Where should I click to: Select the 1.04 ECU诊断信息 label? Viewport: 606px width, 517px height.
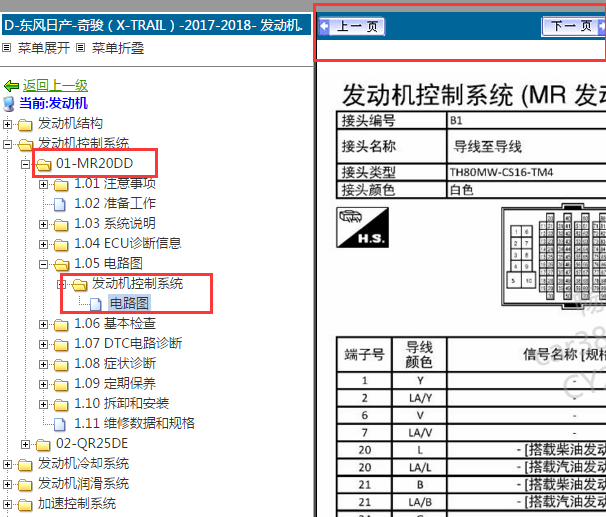[x=128, y=243]
